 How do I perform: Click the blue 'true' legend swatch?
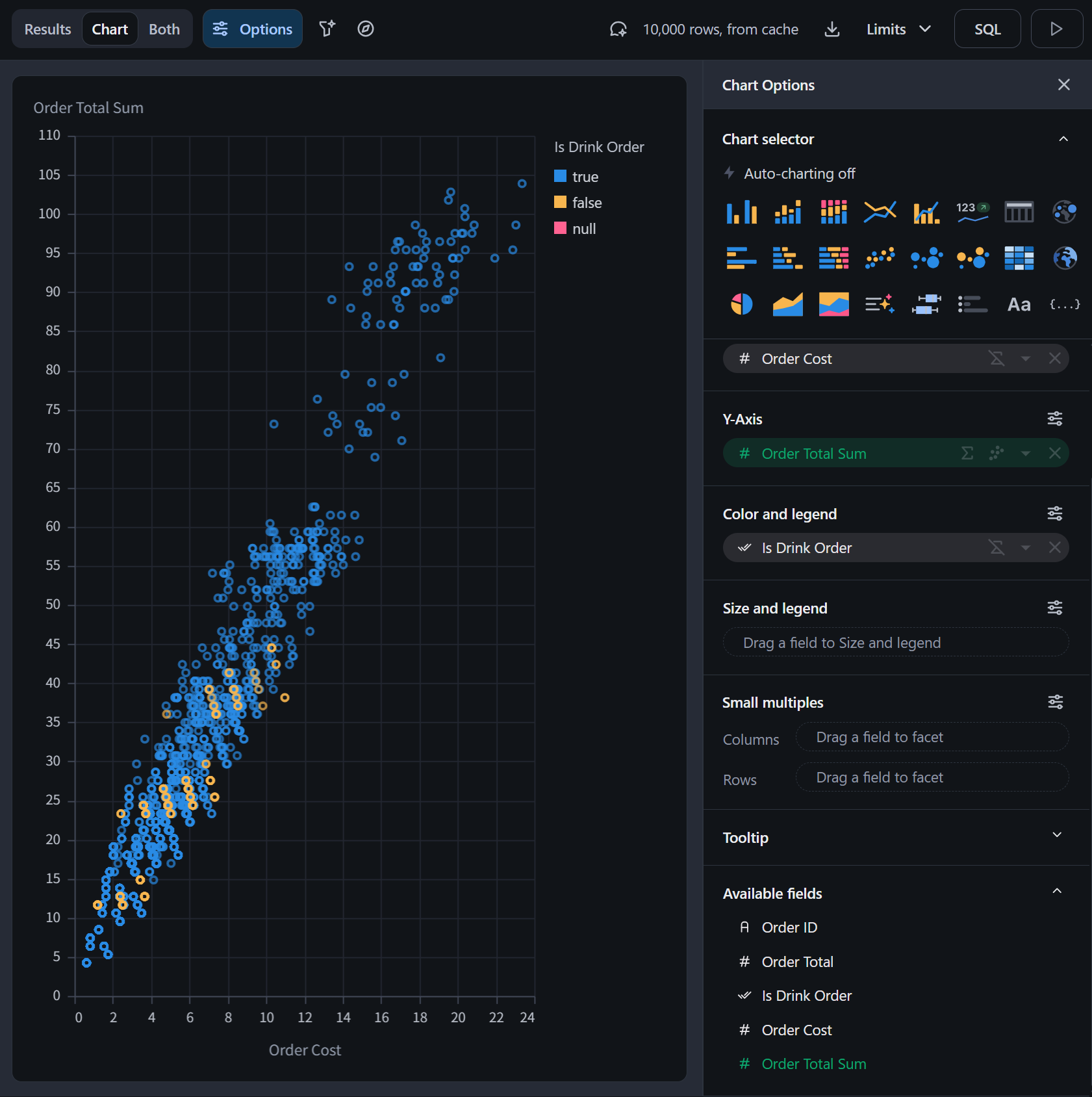click(x=560, y=176)
